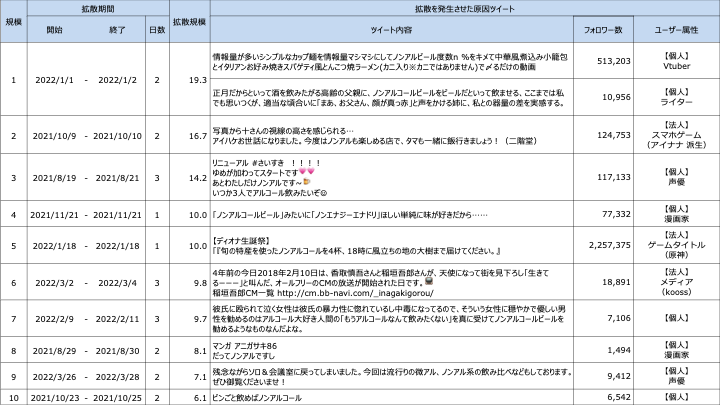Click the 19.3 spread scale value
This screenshot has width=720, height=405.
point(198,80)
